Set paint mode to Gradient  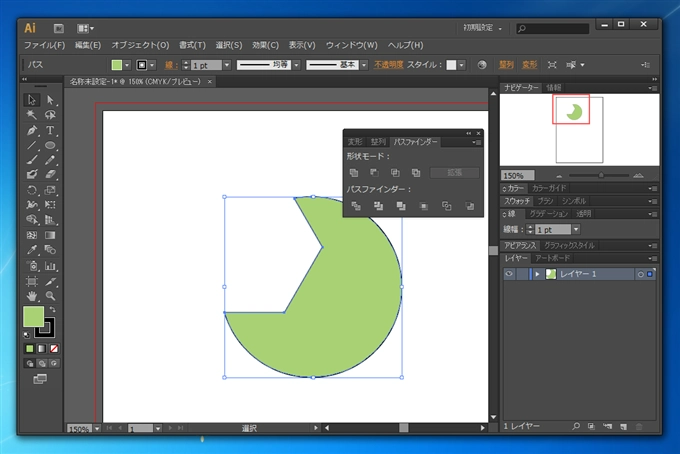tap(42, 349)
